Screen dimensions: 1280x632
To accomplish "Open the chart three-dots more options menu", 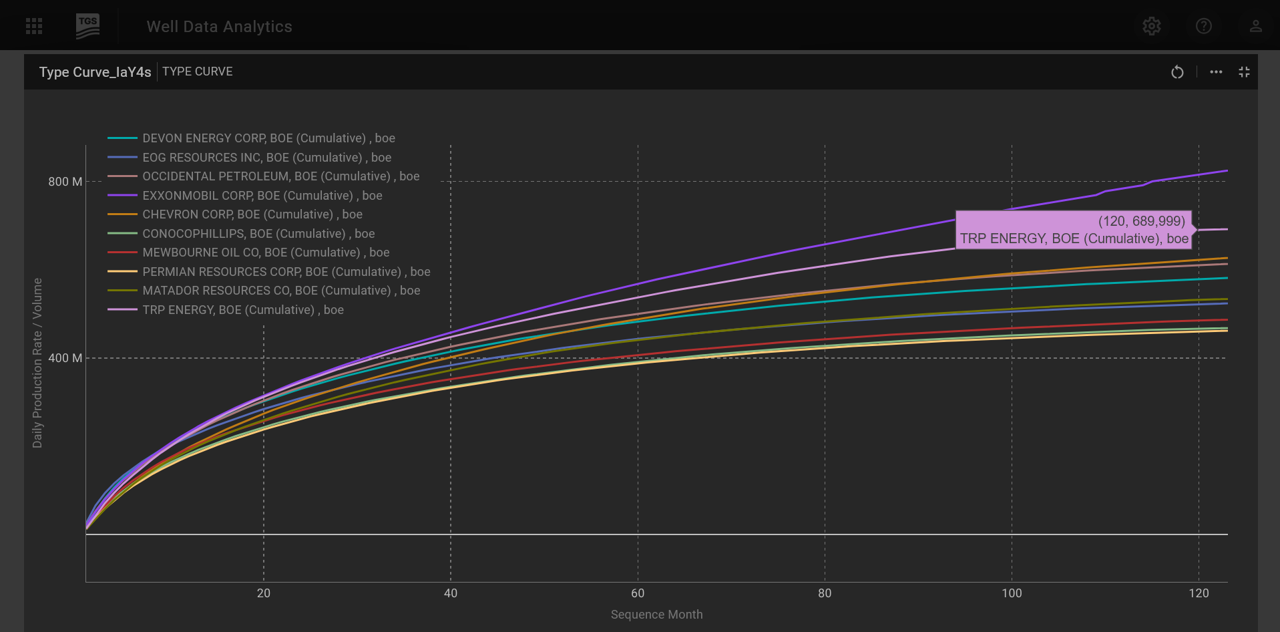I will 1216,72.
